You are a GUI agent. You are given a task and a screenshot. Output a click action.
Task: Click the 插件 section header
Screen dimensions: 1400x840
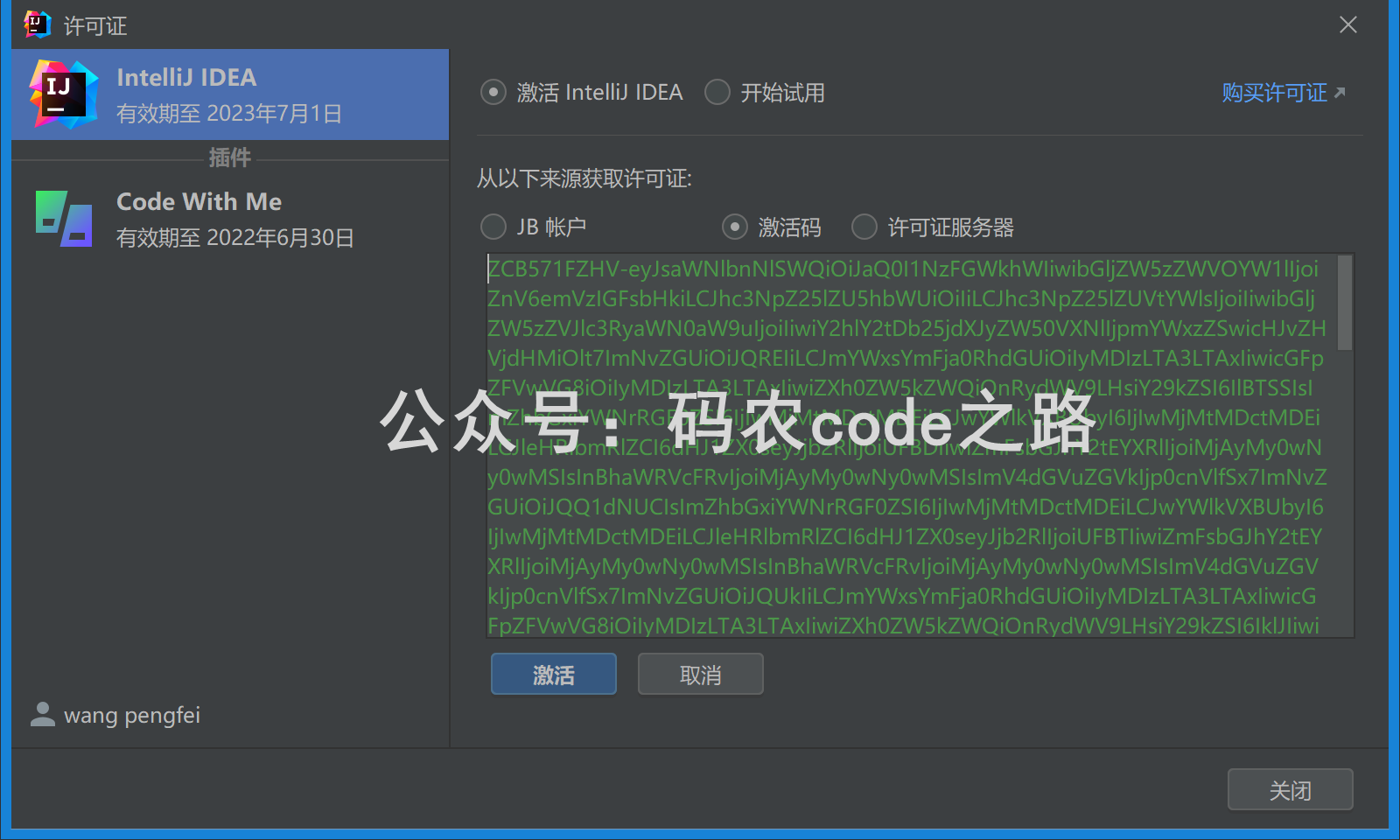point(230,157)
